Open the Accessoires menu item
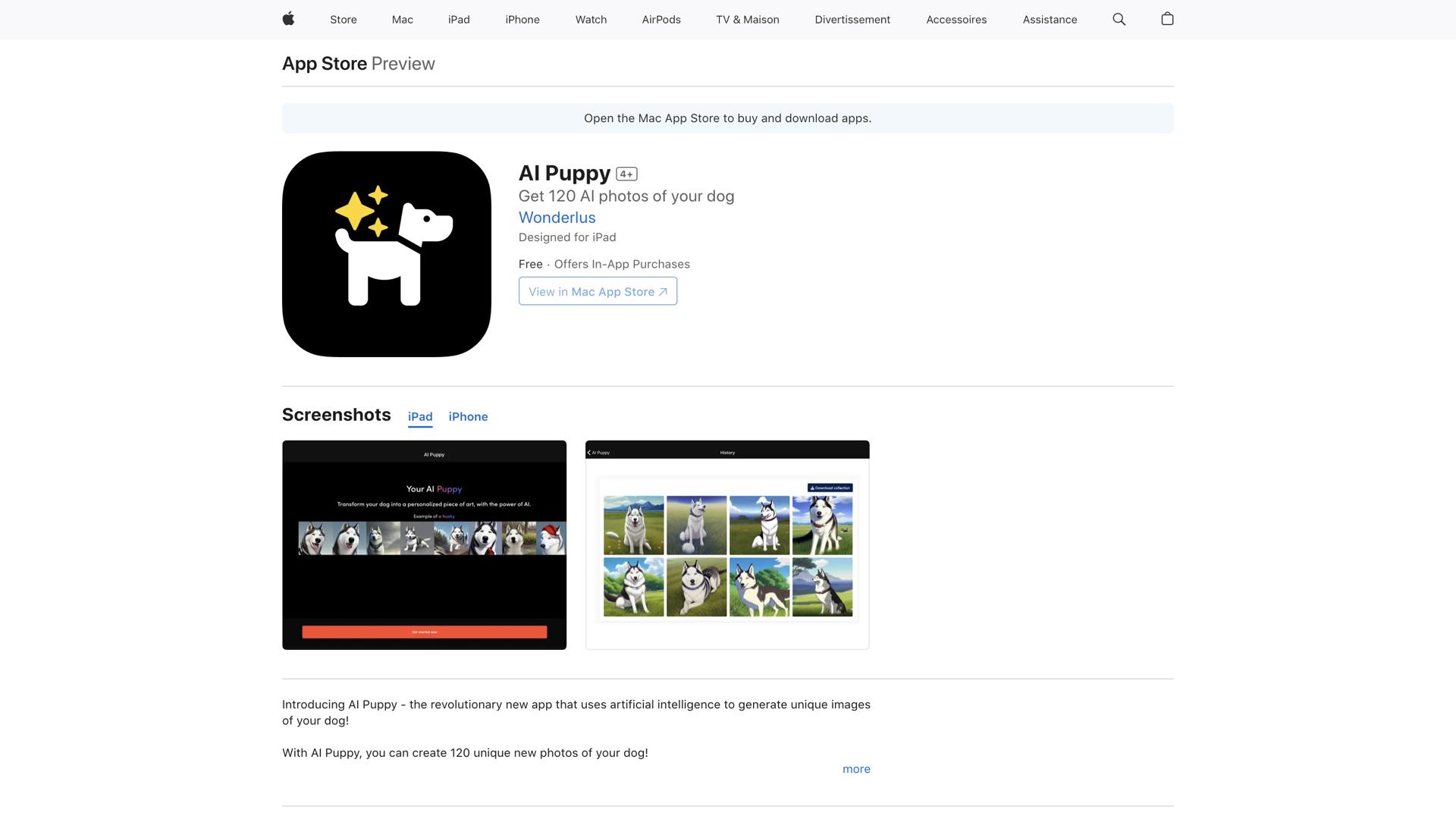Image resolution: width=1456 pixels, height=819 pixels. 956,19
